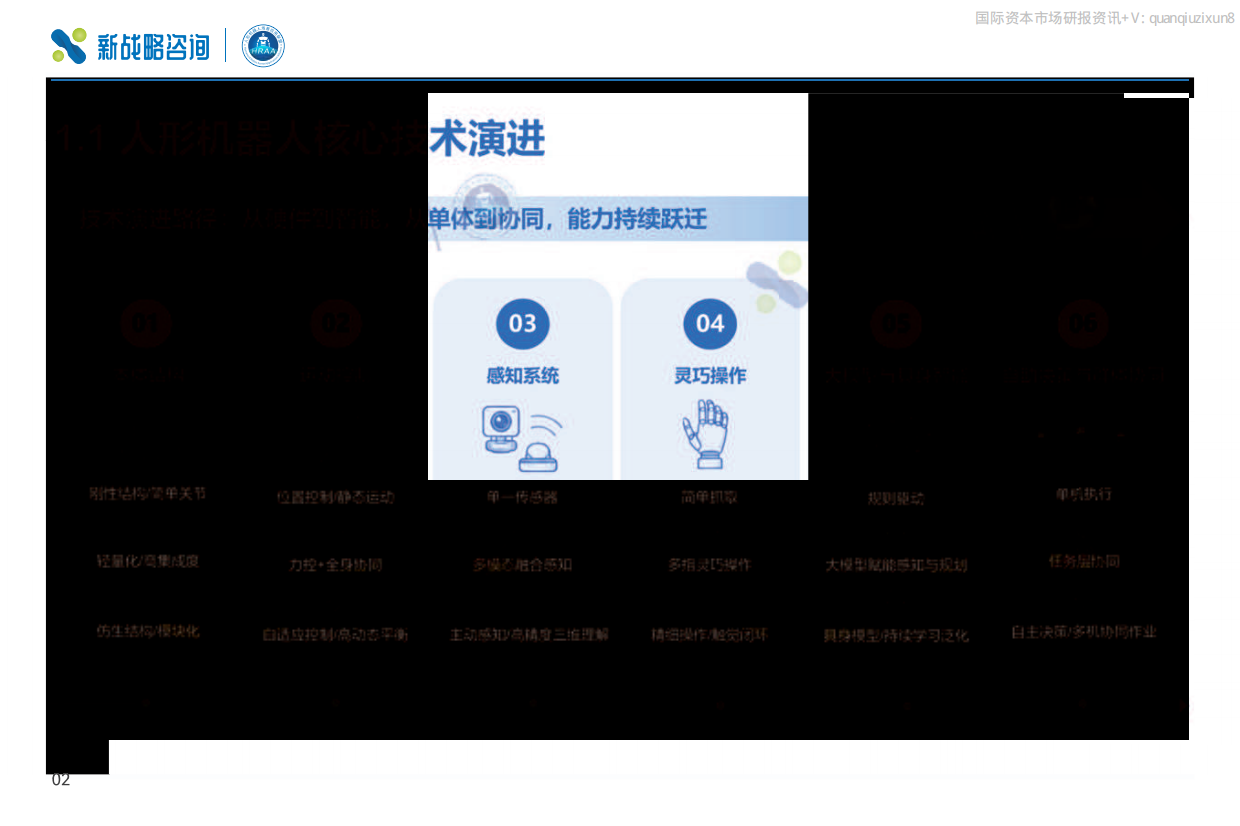Select the 位置控制/静态运动 text
1240x826 pixels.
[x=335, y=496]
